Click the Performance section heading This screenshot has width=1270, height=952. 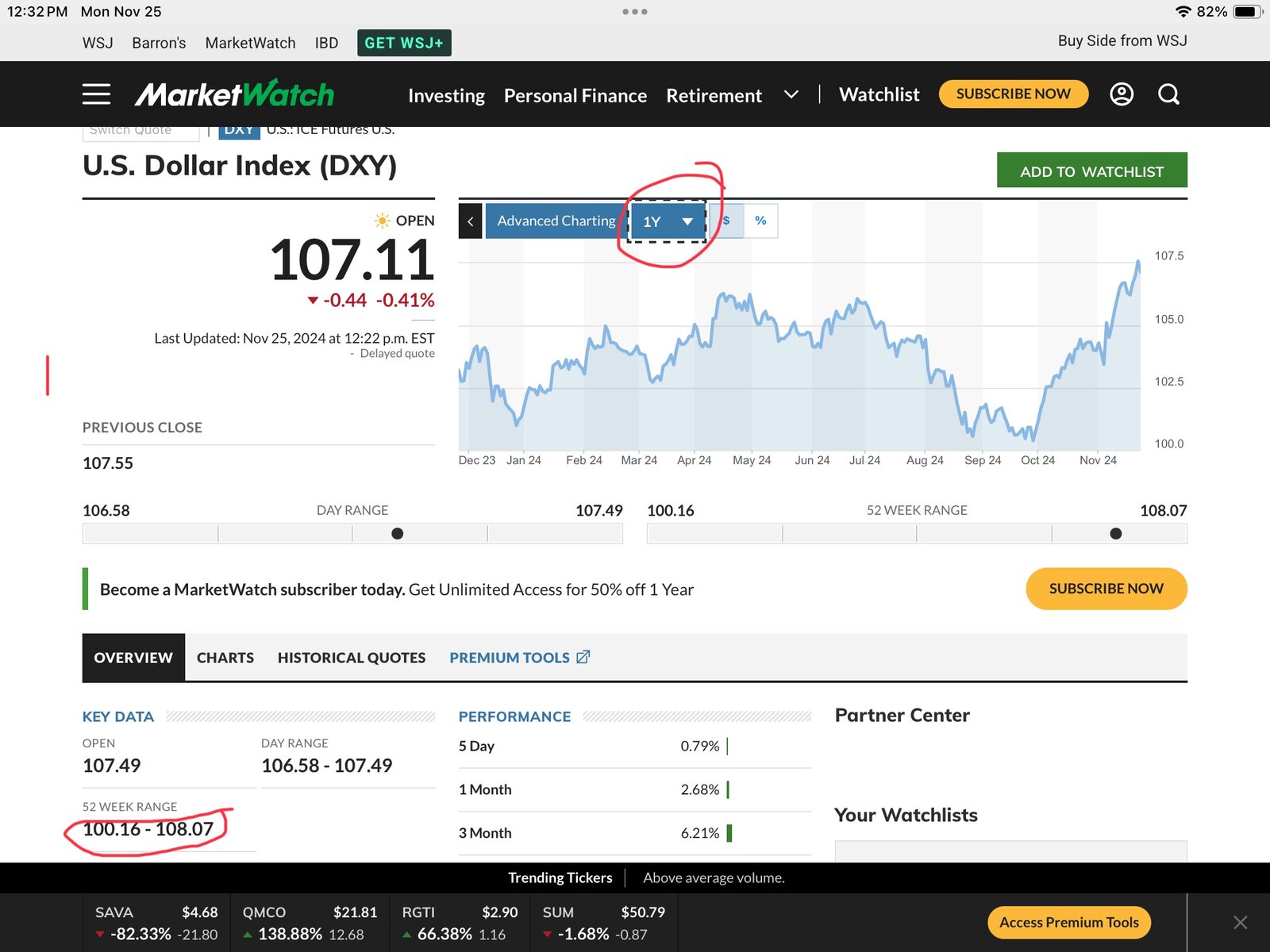514,716
